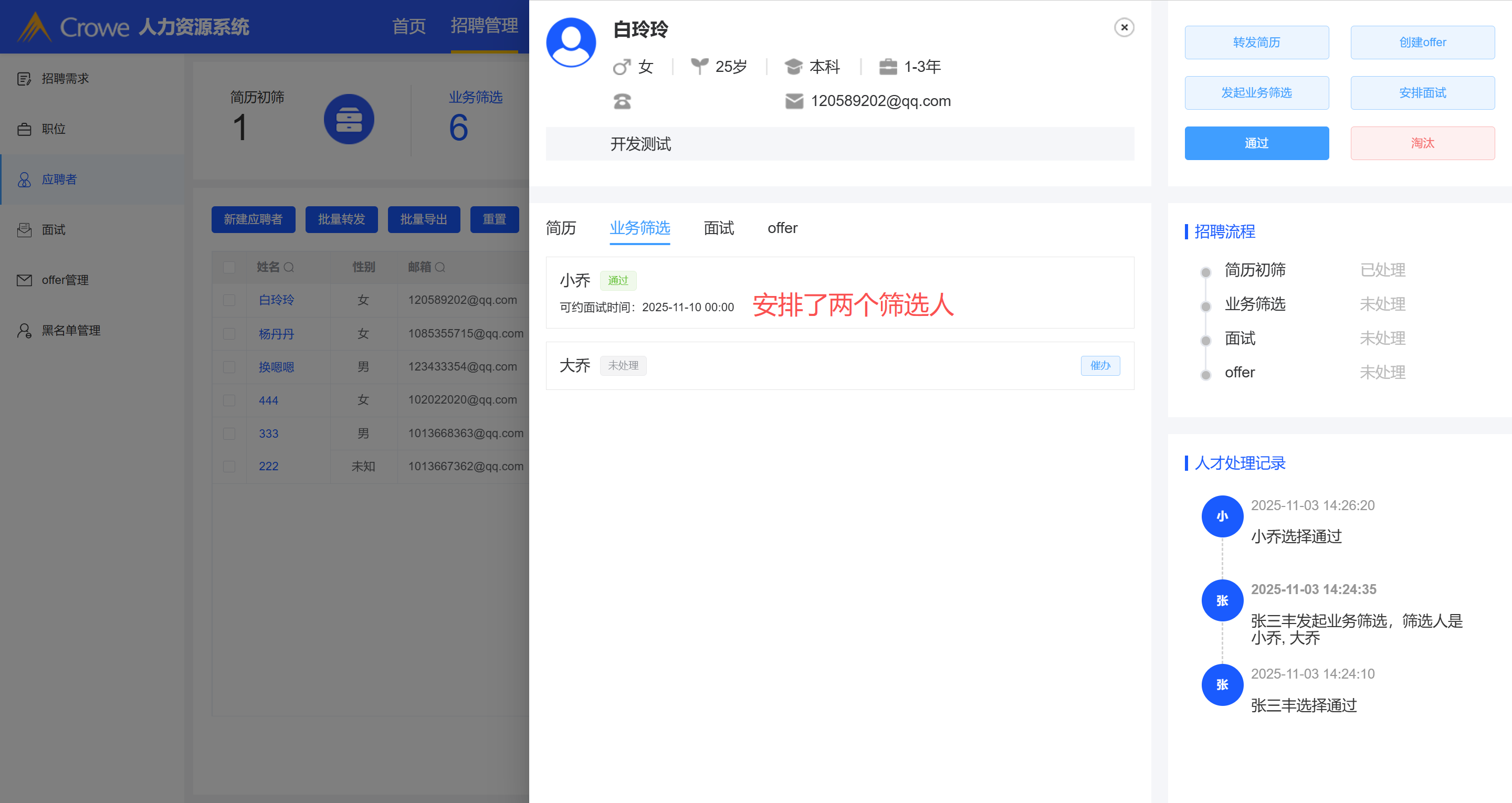The width and height of the screenshot is (1512, 803).
Task: Click the email envelope icon beside 120589202@qq.com
Action: [794, 101]
